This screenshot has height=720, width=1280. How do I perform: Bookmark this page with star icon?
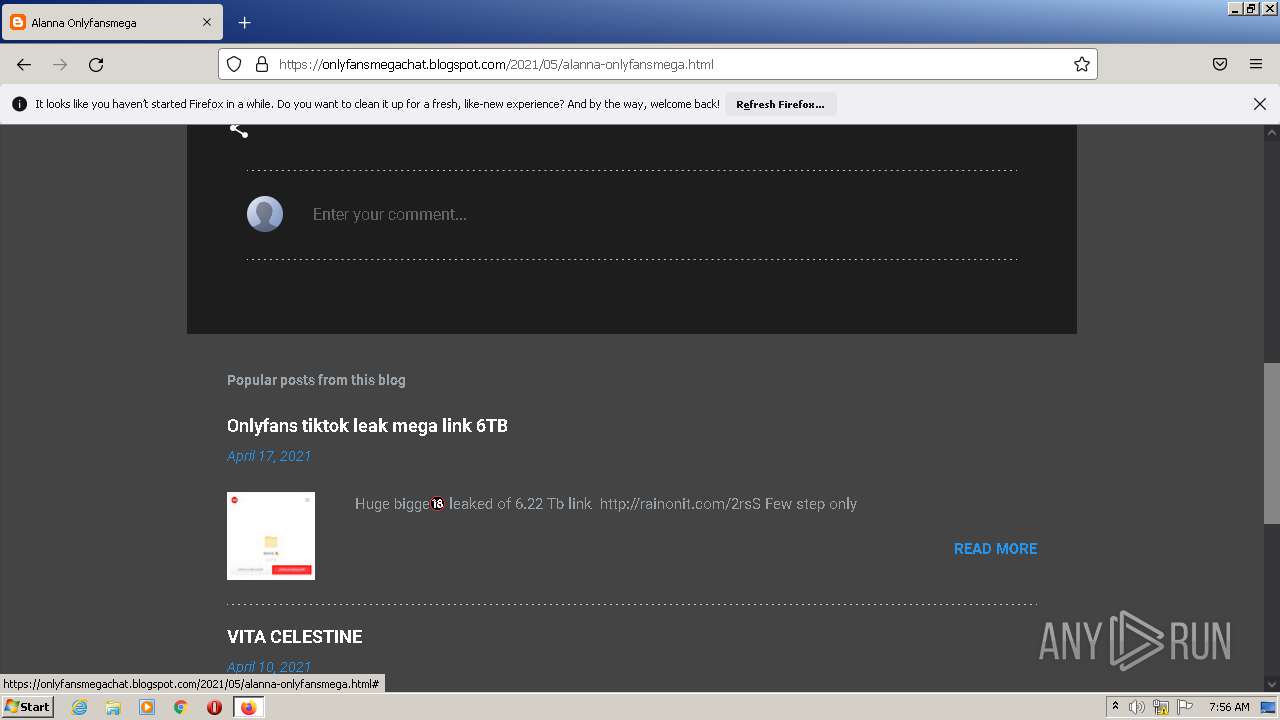1081,64
